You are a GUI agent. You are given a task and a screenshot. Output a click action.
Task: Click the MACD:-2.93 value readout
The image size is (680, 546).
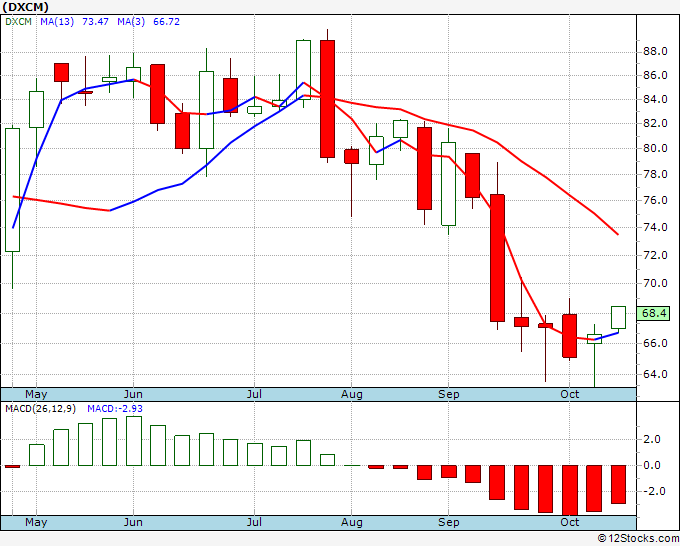pyautogui.click(x=115, y=409)
